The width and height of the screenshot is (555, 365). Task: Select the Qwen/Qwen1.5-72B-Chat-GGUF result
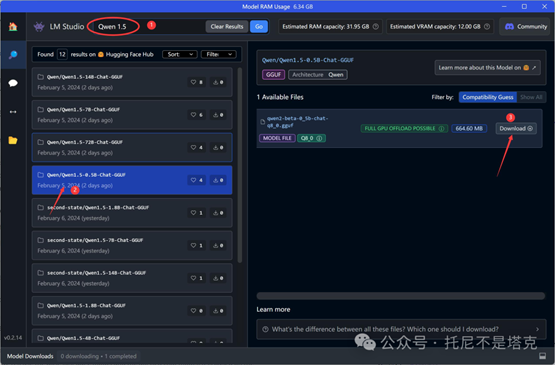tap(132, 147)
